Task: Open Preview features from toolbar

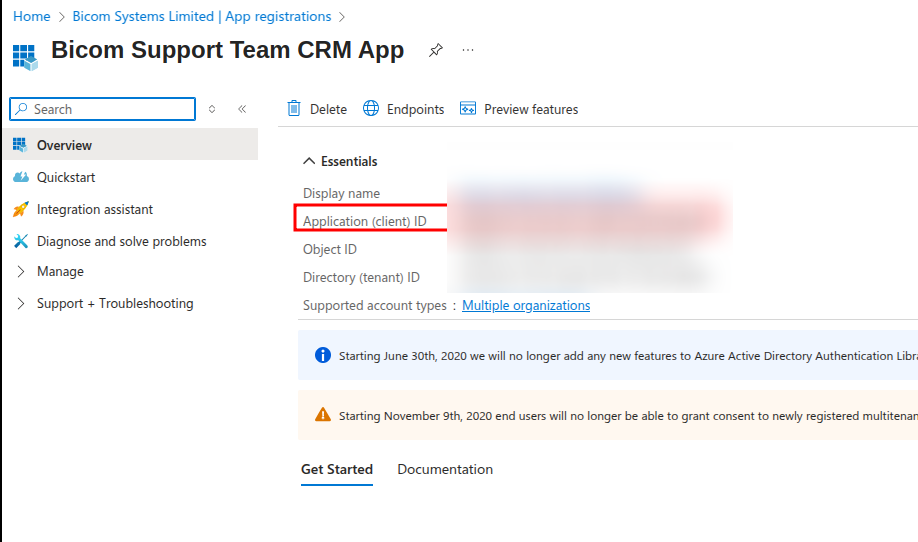Action: [531, 109]
